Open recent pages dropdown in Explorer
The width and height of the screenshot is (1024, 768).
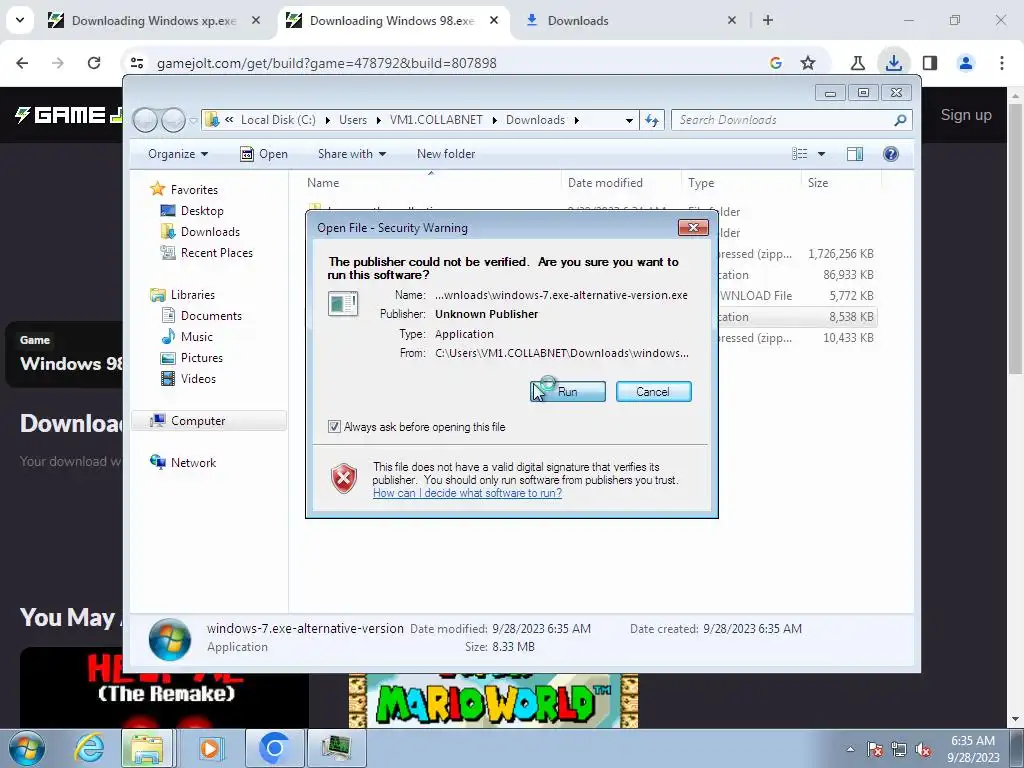(193, 120)
